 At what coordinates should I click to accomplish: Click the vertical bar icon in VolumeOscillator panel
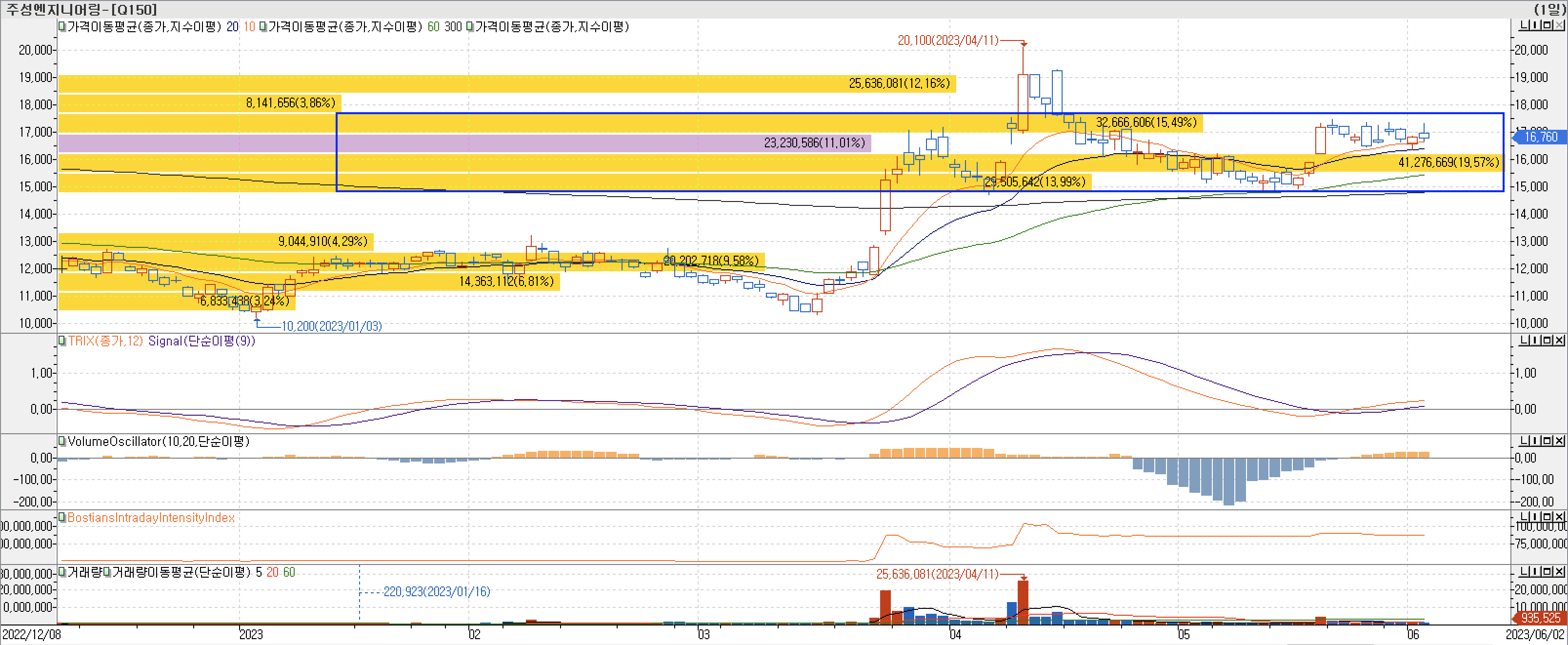click(x=1536, y=441)
